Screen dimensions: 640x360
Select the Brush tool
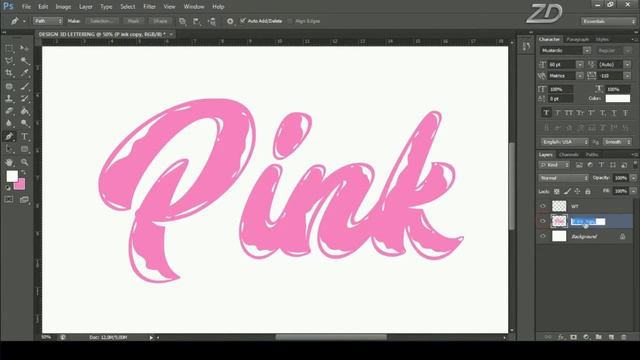(24, 86)
